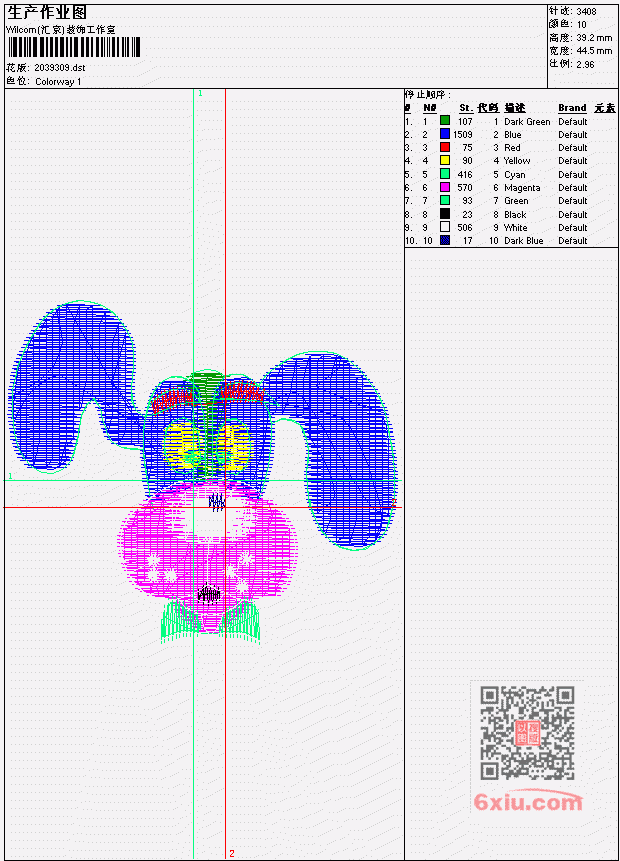This screenshot has height=861, width=620.
Task: Select the height value '39.2 mm'
Action: (x=594, y=37)
